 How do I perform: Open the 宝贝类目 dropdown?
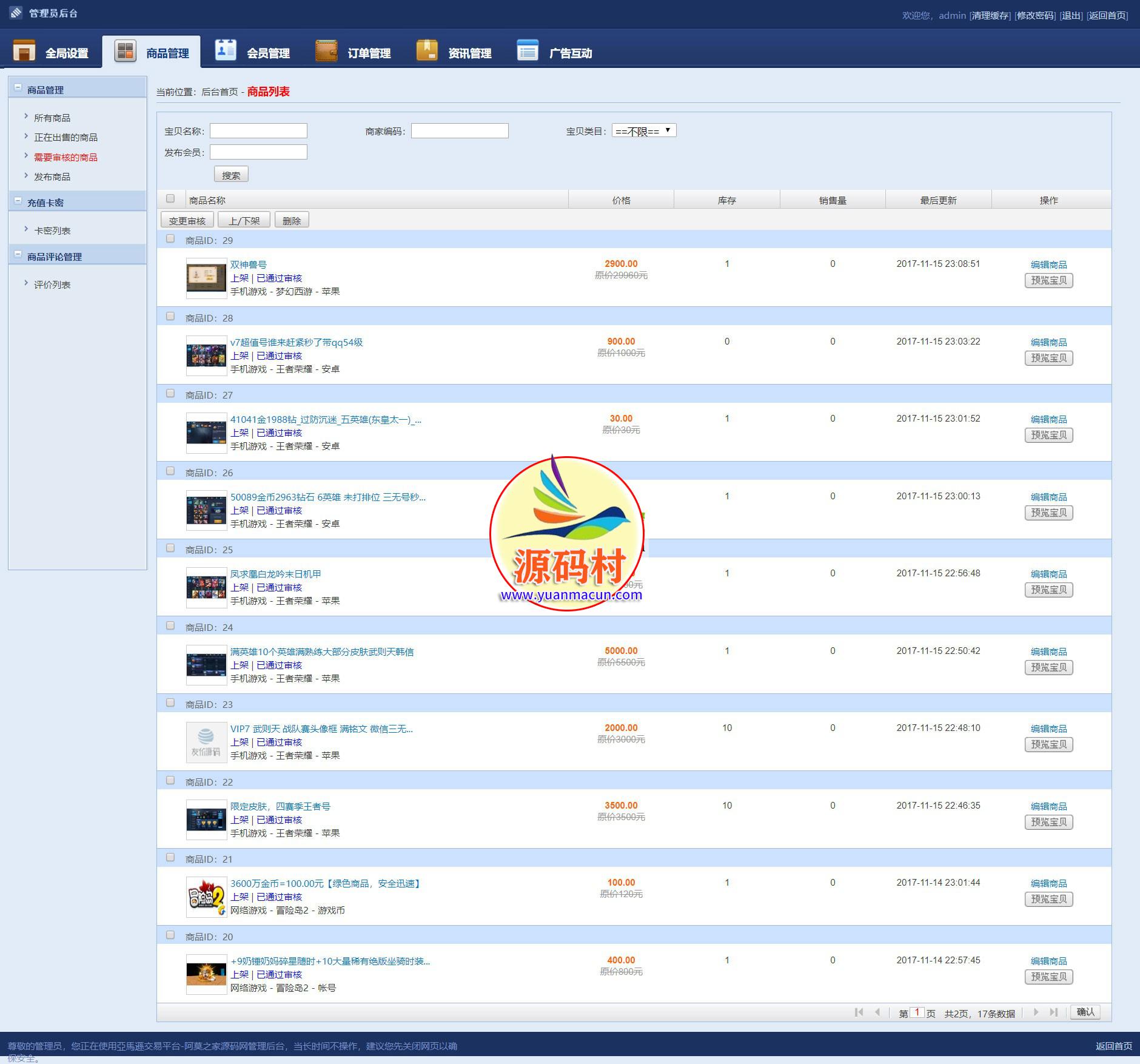(x=644, y=131)
